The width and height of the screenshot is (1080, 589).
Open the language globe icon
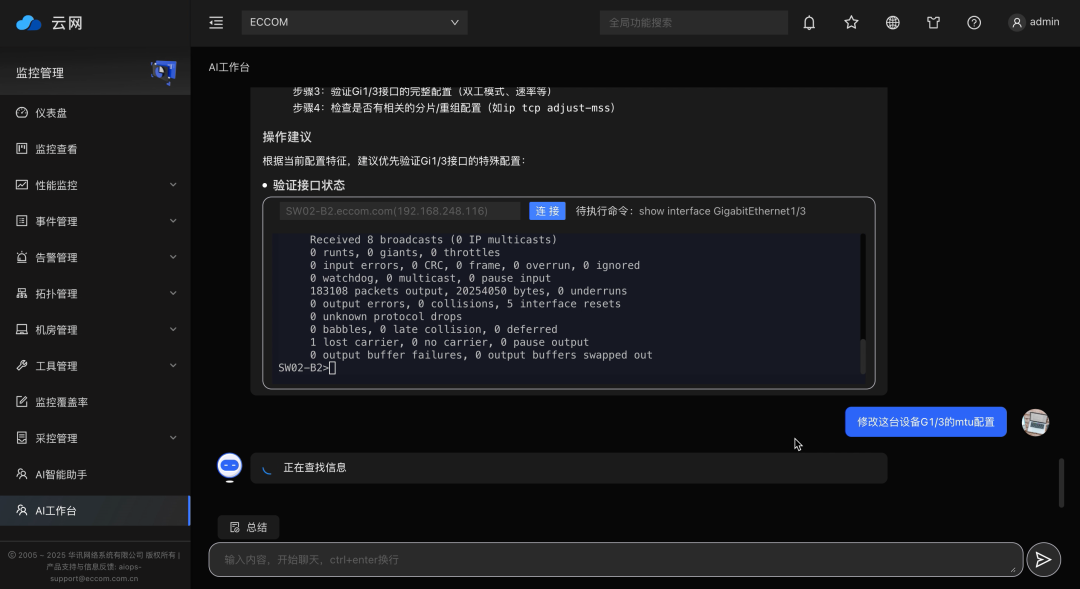pyautogui.click(x=893, y=23)
